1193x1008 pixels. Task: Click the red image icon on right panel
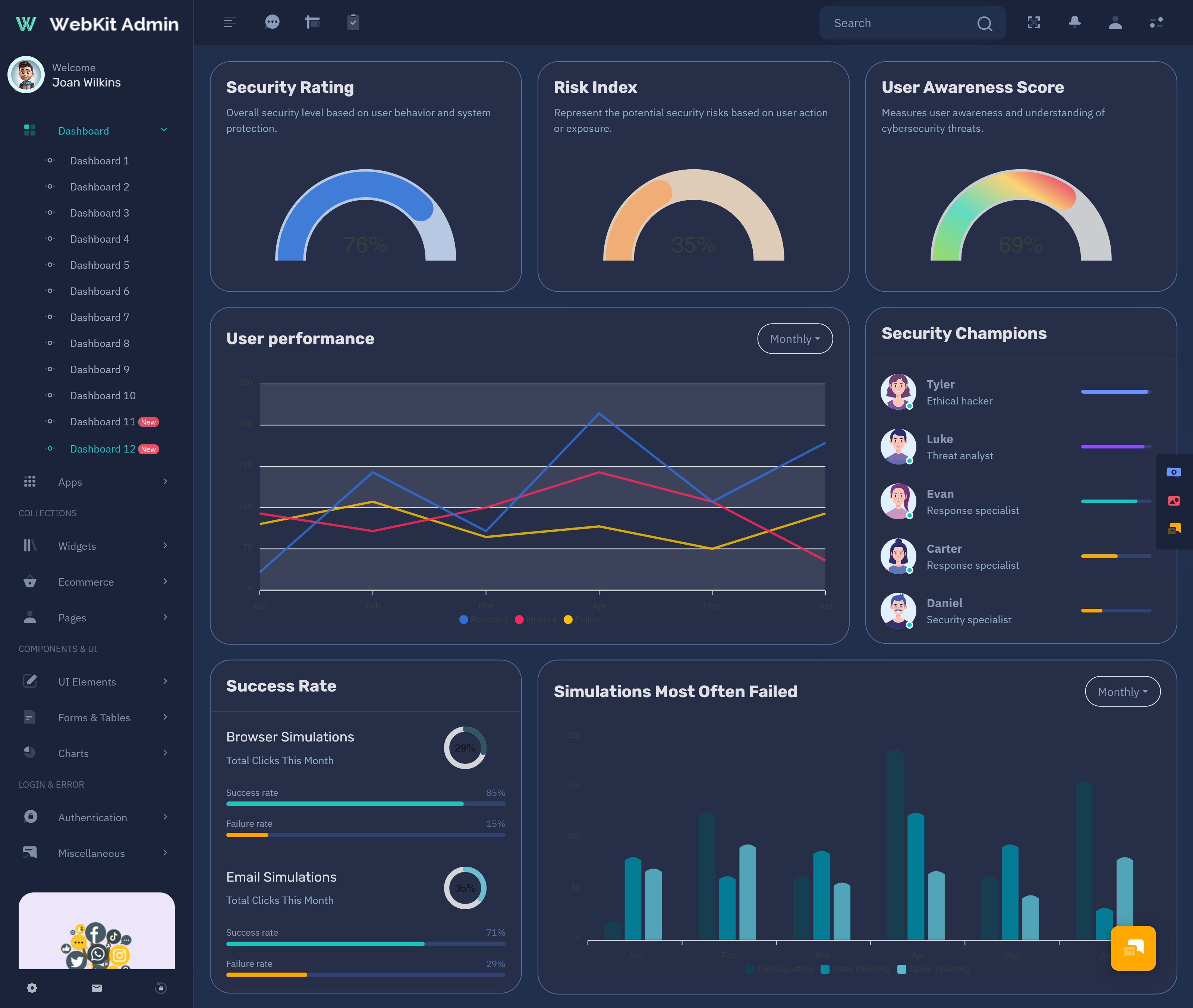tap(1174, 501)
